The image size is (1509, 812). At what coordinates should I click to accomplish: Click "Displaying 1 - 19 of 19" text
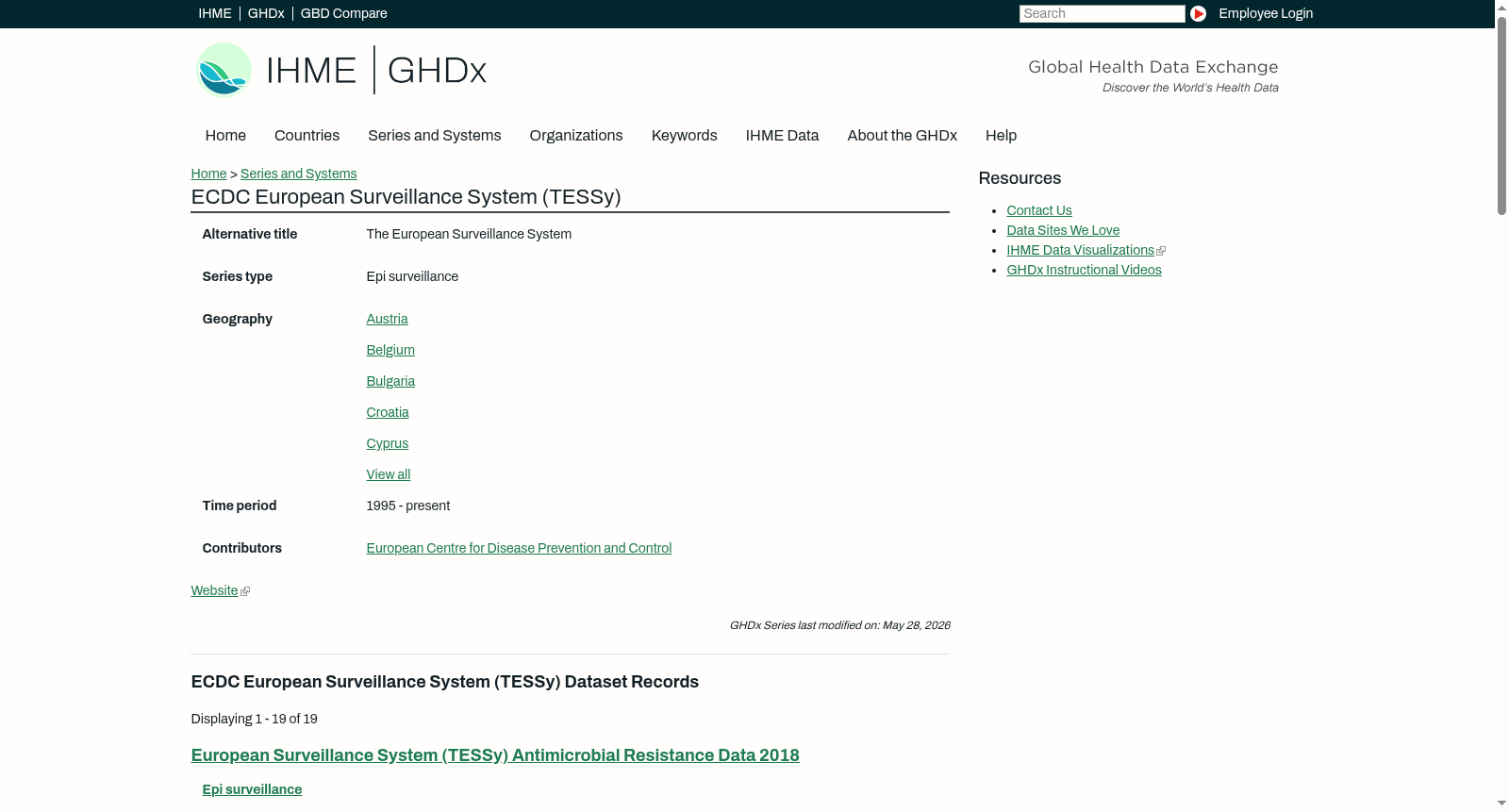click(x=255, y=719)
